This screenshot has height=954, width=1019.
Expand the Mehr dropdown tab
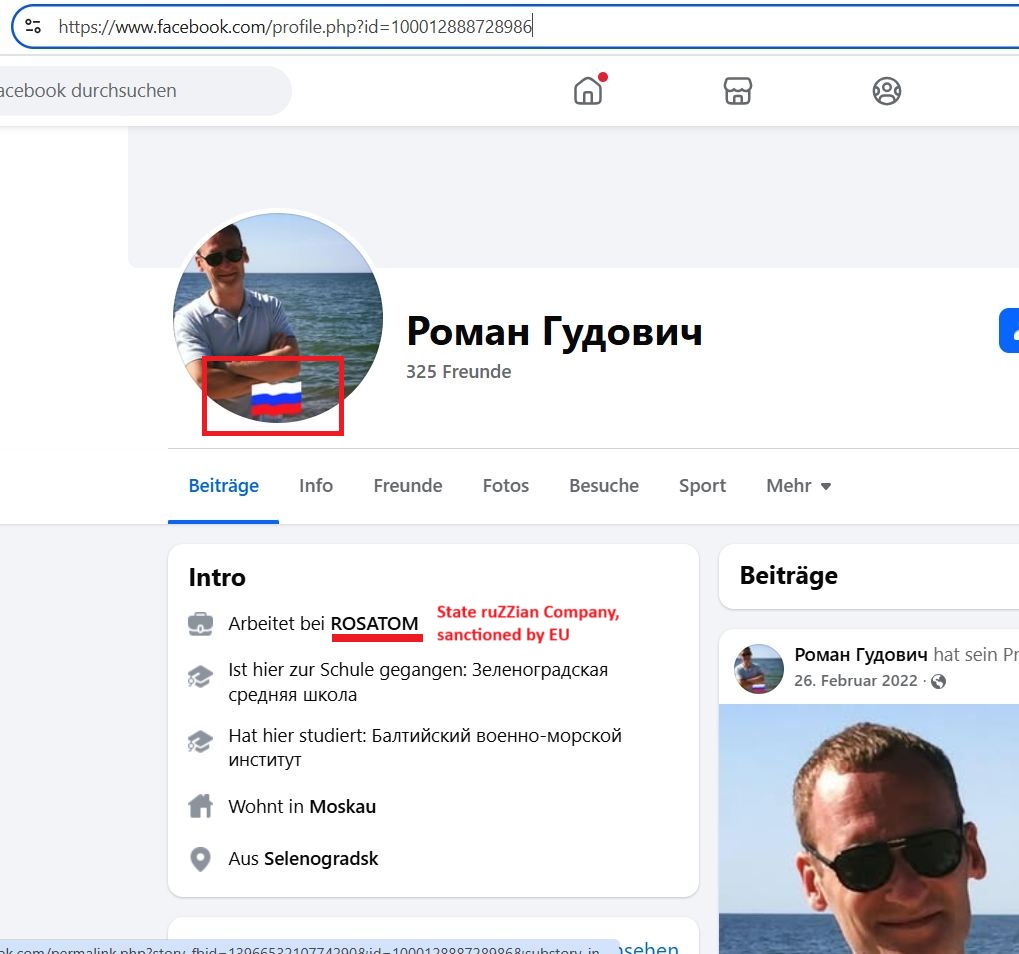pyautogui.click(x=798, y=486)
